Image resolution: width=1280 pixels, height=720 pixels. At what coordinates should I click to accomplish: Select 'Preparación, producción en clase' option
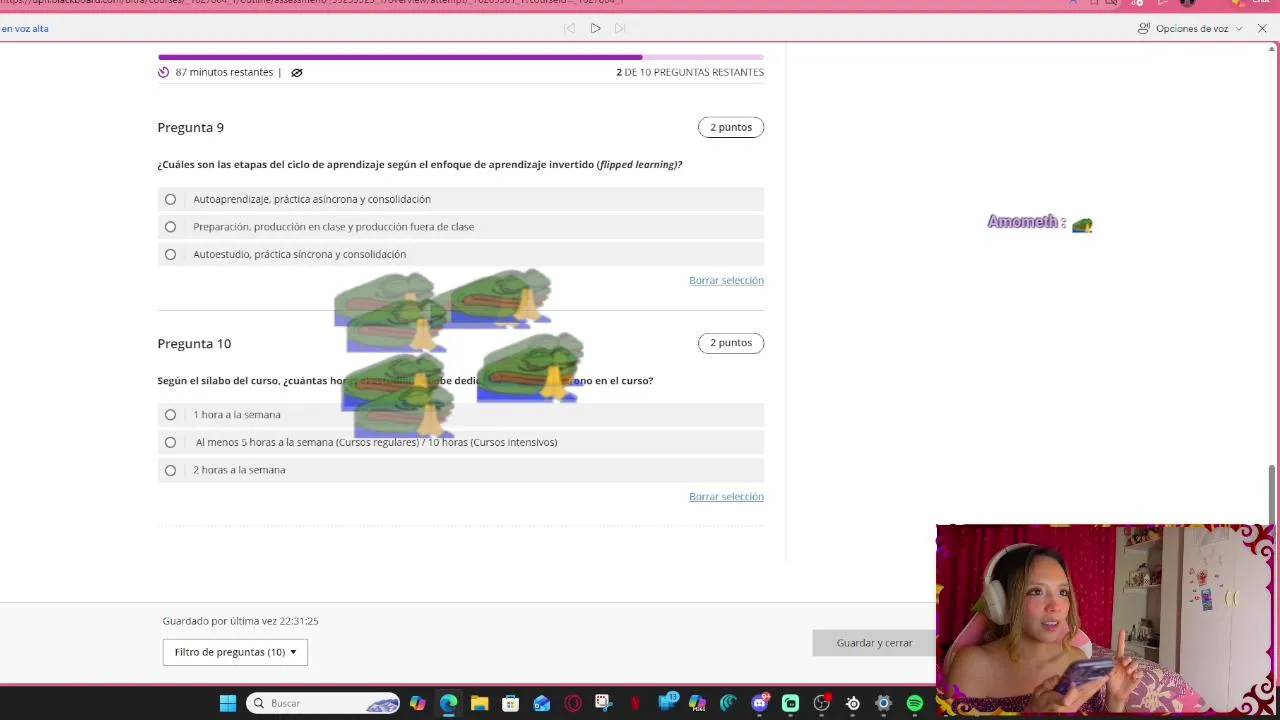click(x=460, y=227)
